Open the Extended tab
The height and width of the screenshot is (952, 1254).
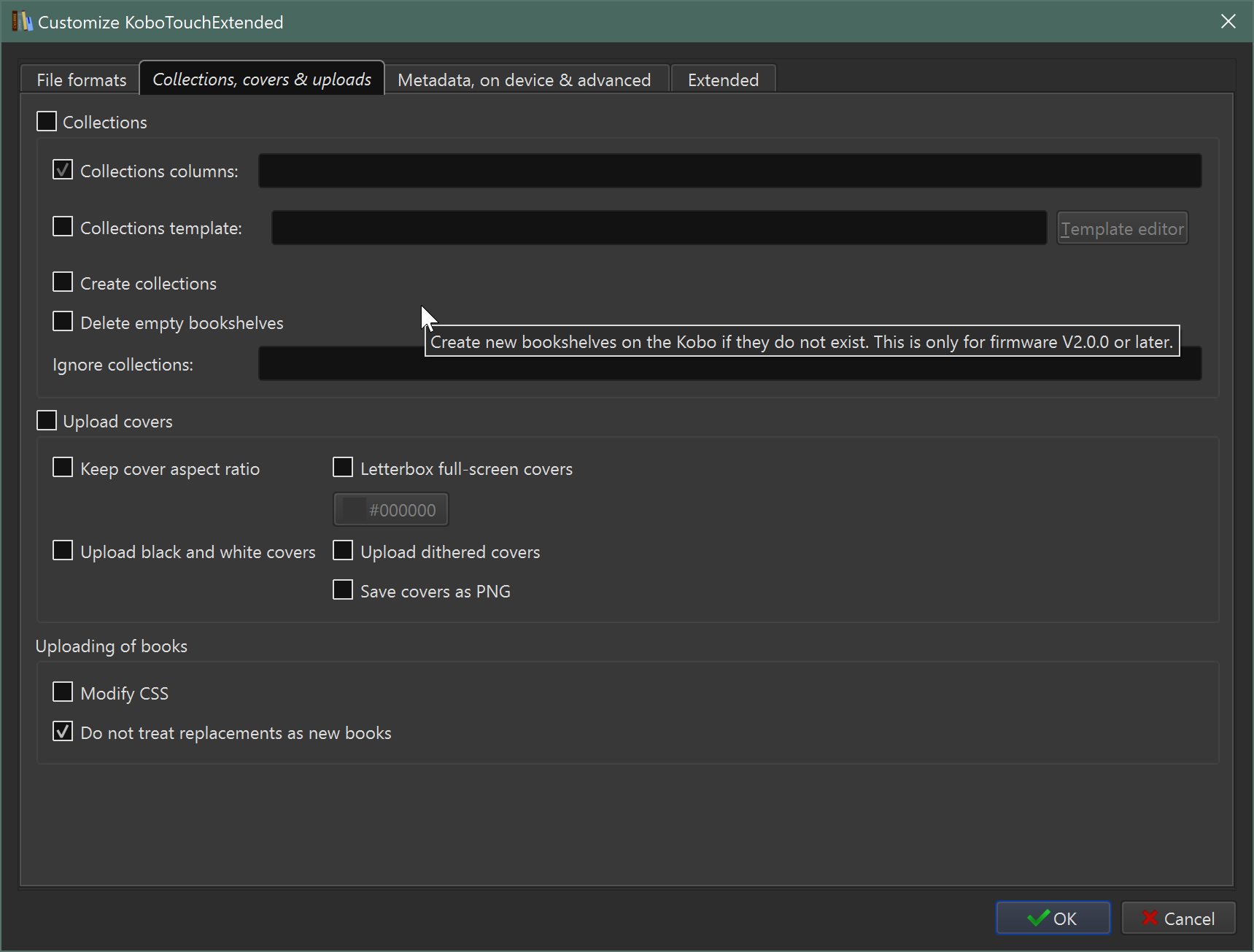point(723,80)
